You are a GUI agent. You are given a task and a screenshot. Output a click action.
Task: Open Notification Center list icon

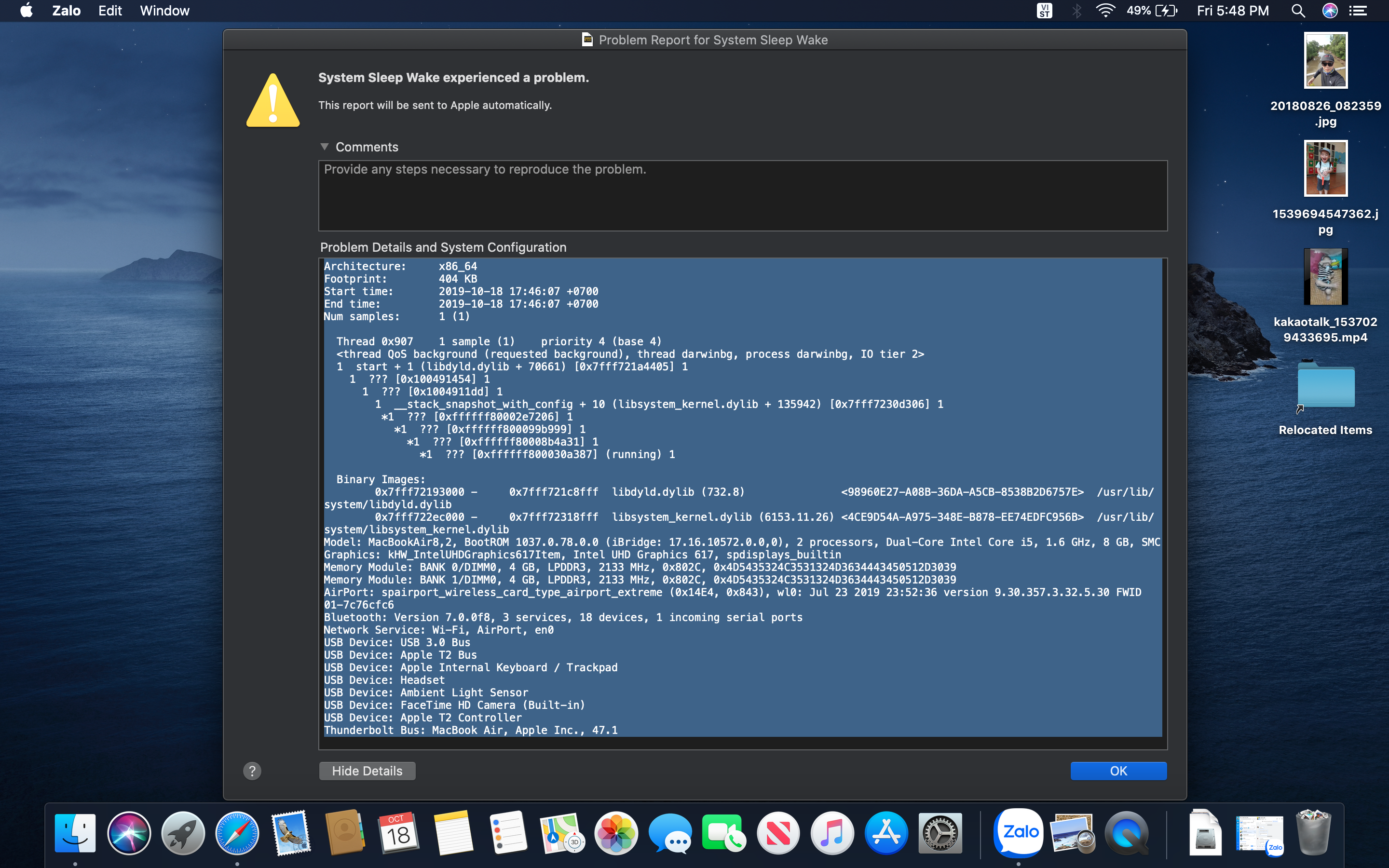click(x=1358, y=11)
